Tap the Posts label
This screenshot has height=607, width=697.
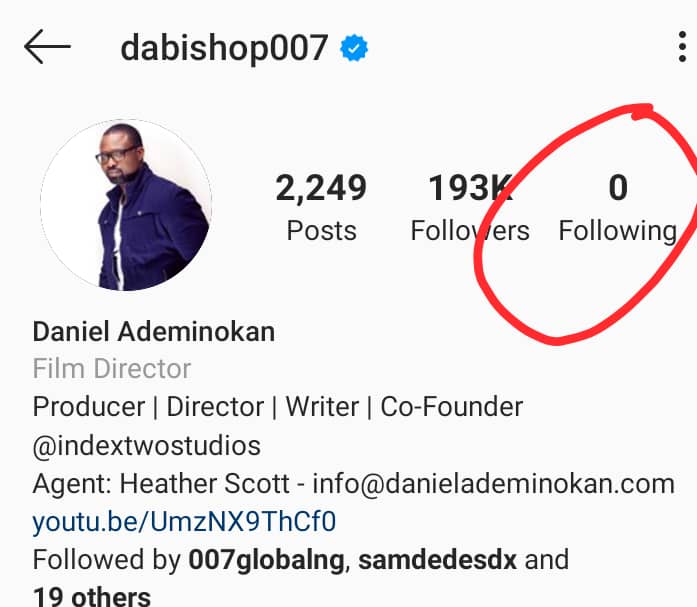(321, 231)
